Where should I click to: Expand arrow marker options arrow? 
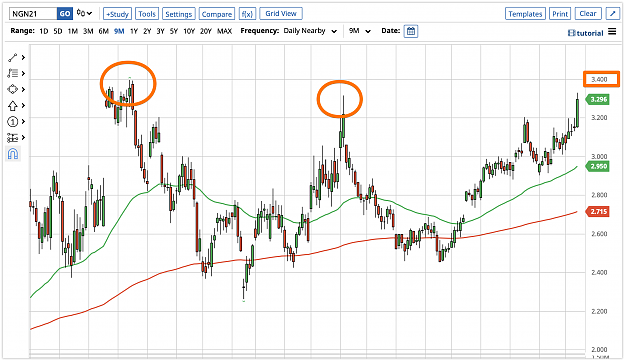(x=24, y=106)
